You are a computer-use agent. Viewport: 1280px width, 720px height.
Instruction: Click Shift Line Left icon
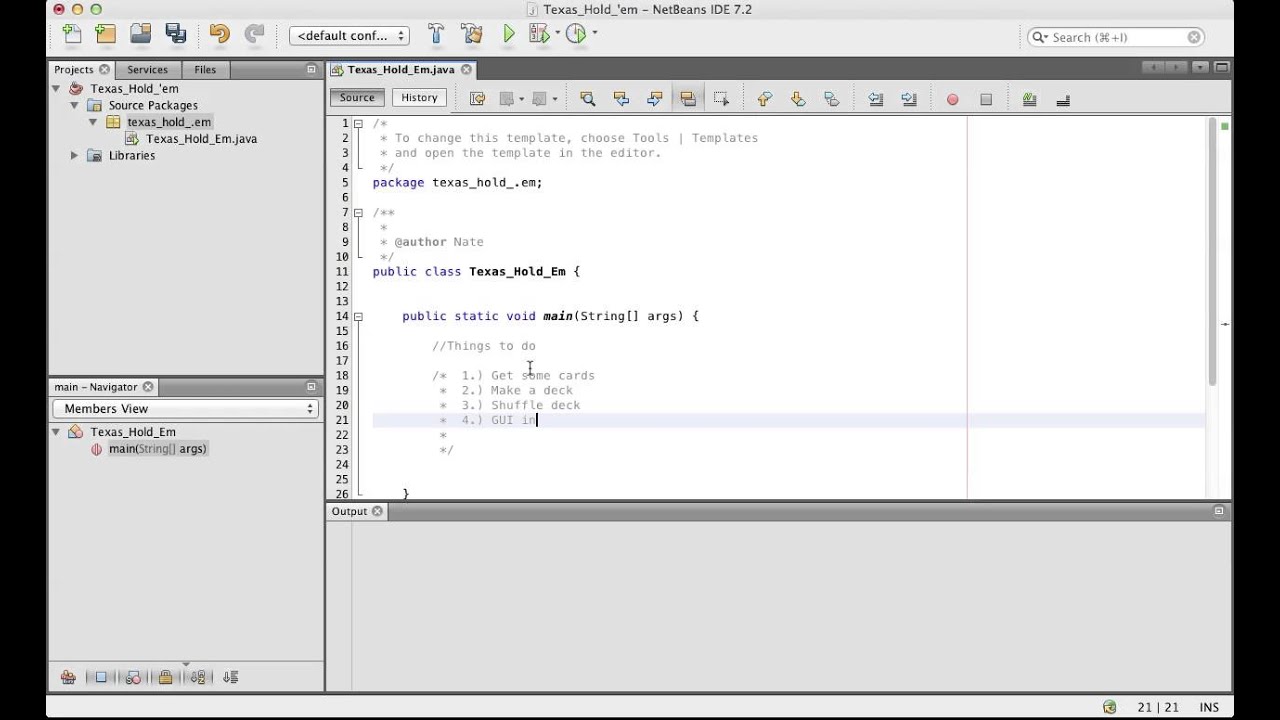(875, 99)
